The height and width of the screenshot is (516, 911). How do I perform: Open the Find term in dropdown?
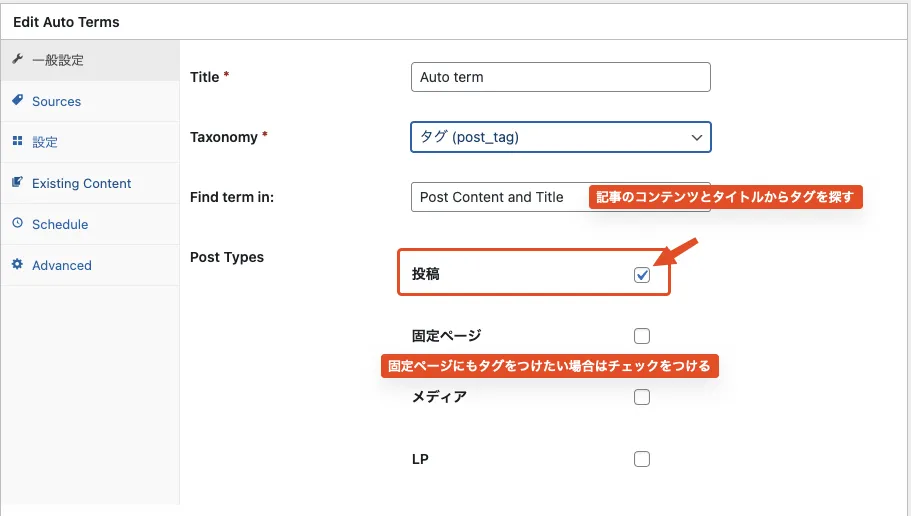[561, 197]
